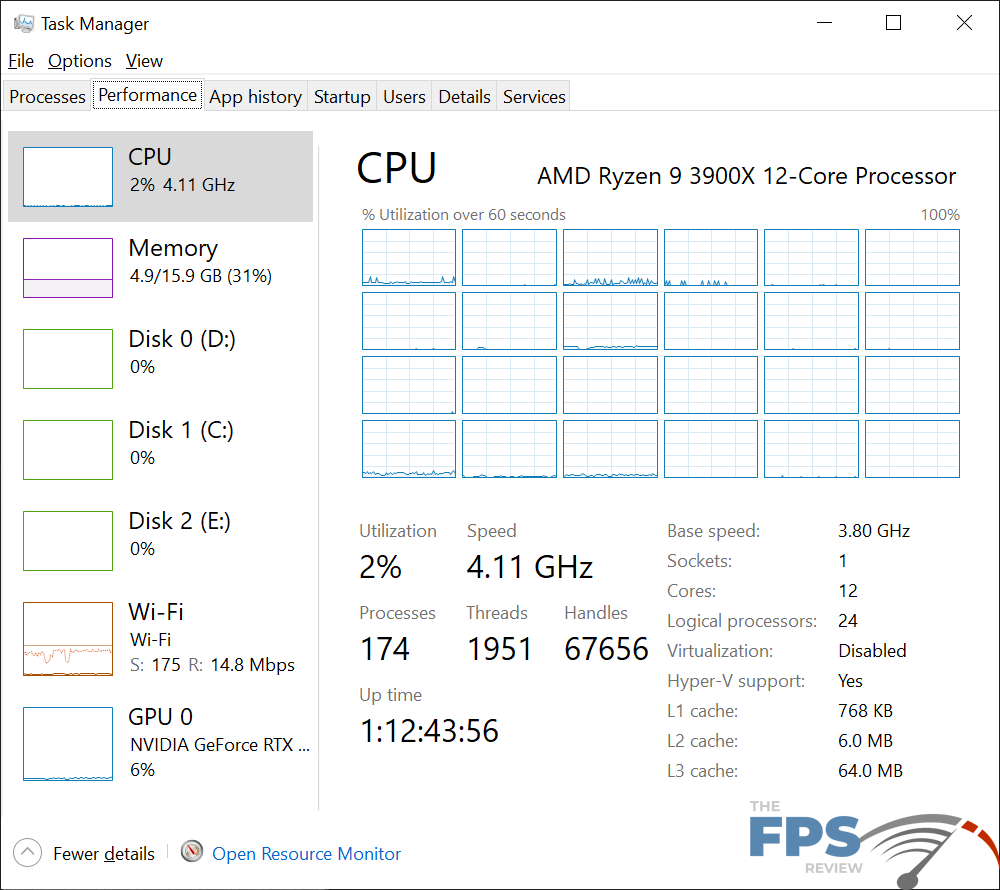The height and width of the screenshot is (890, 1000).
Task: Click the L1 cache value 768 KB
Action: tap(865, 711)
